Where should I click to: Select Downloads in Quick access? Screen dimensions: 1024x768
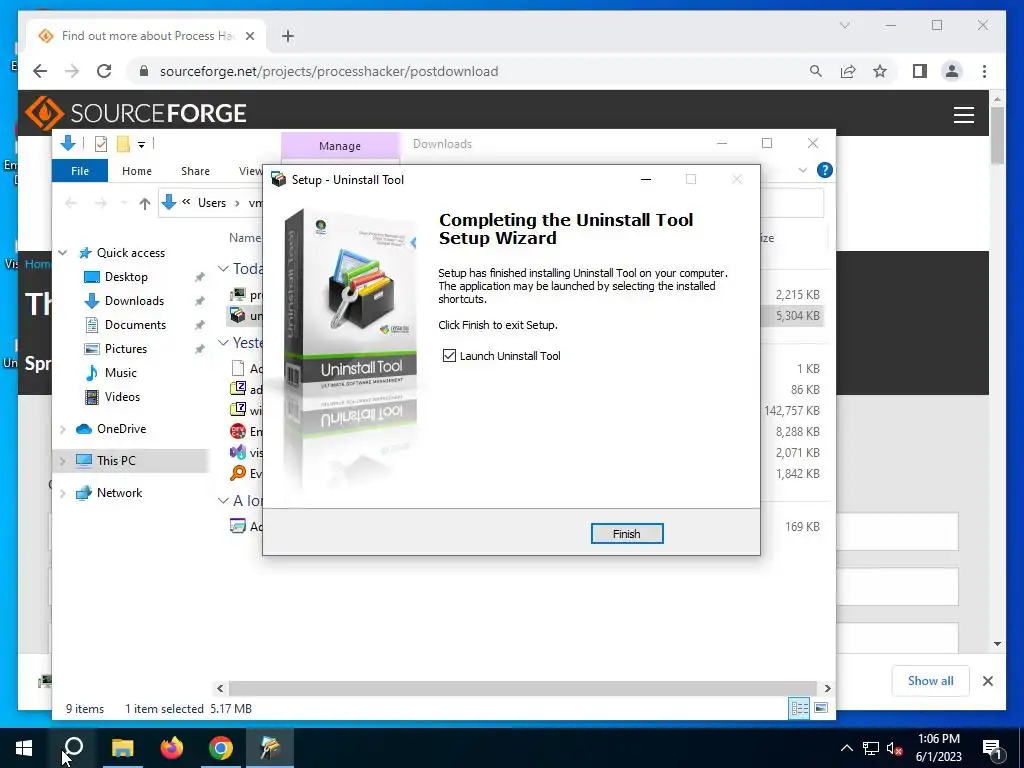[x=134, y=301]
